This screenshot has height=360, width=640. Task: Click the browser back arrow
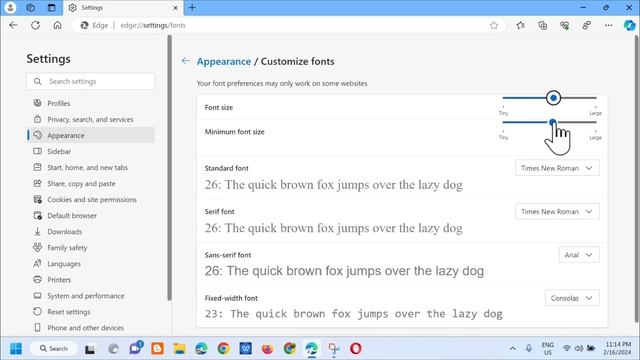coord(13,25)
